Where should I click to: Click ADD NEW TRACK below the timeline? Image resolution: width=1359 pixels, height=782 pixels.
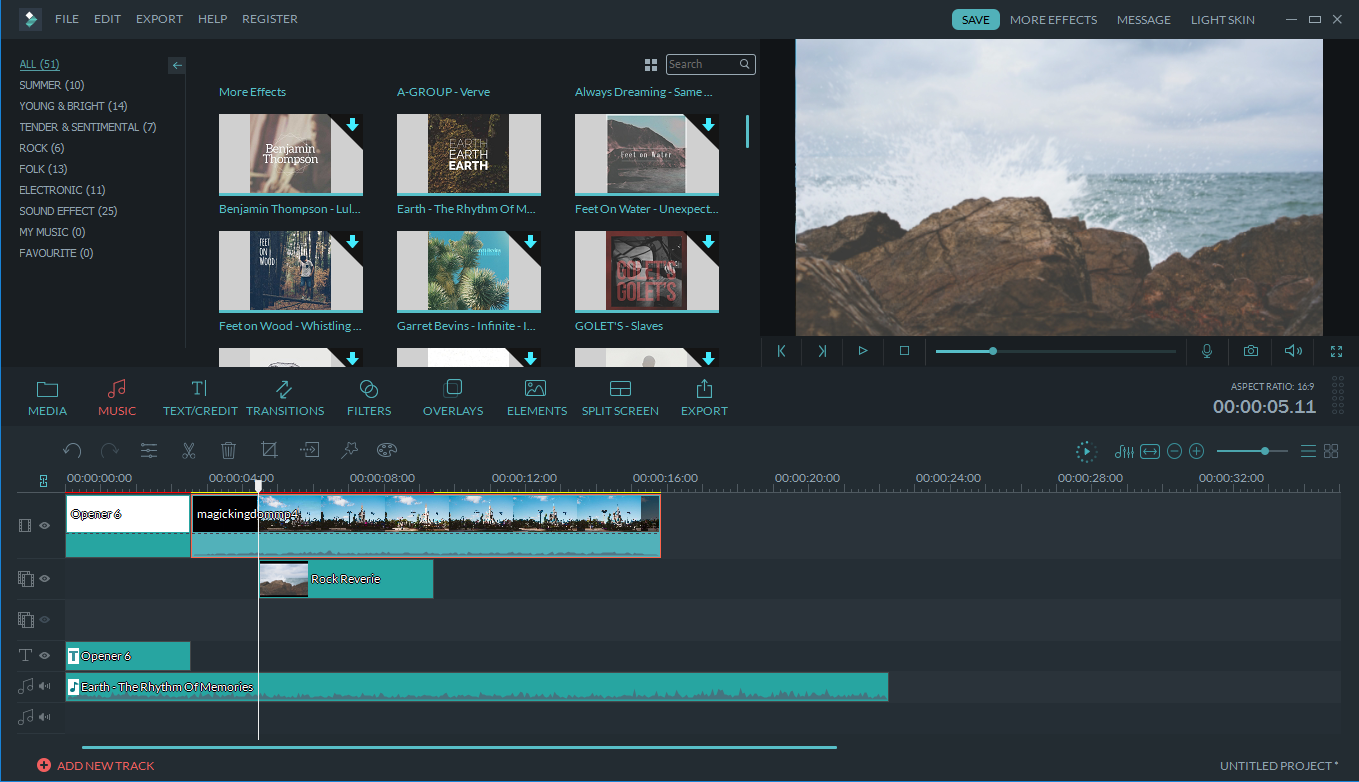click(96, 765)
